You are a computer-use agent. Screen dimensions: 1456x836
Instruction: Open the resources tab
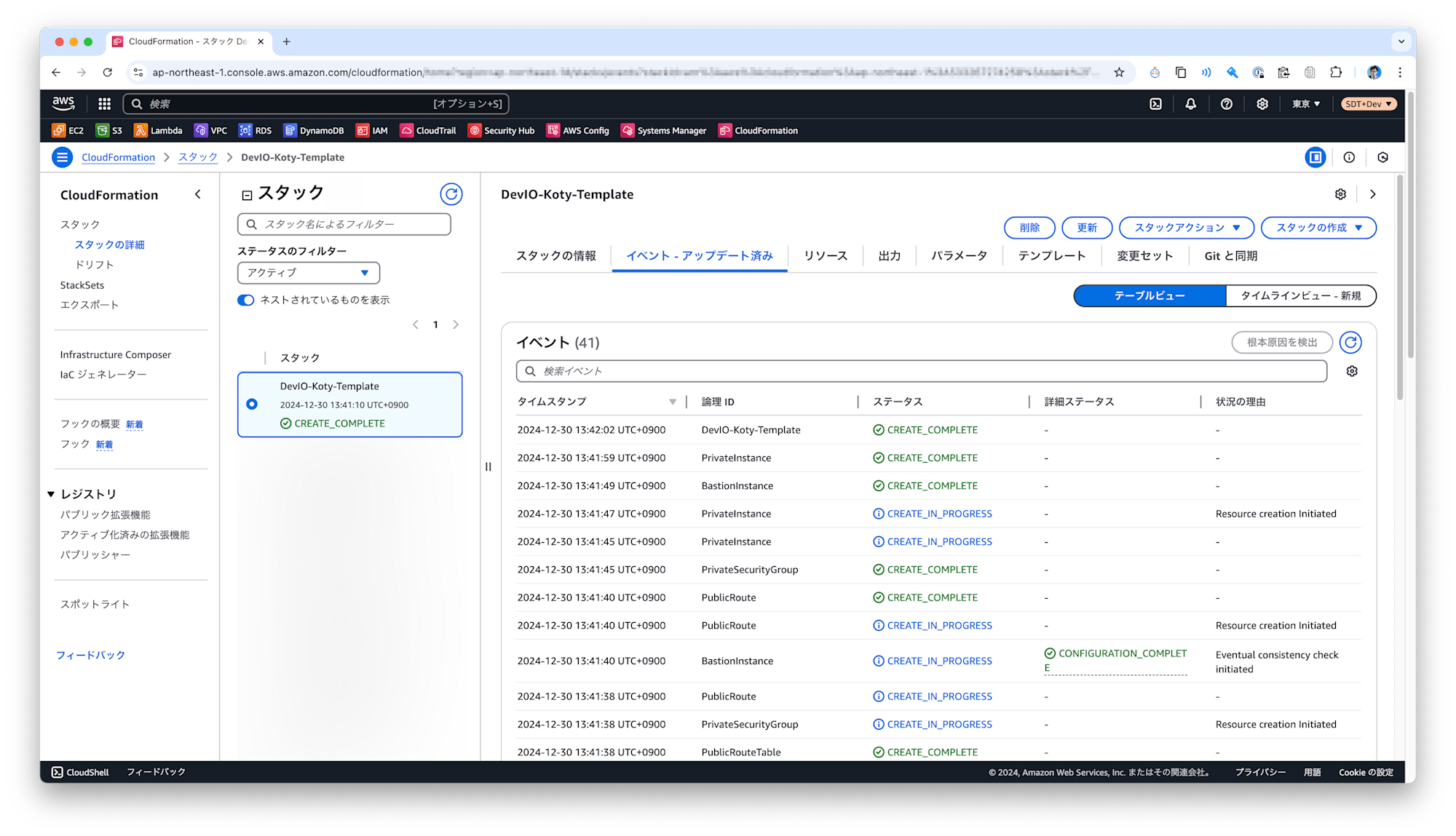click(826, 256)
